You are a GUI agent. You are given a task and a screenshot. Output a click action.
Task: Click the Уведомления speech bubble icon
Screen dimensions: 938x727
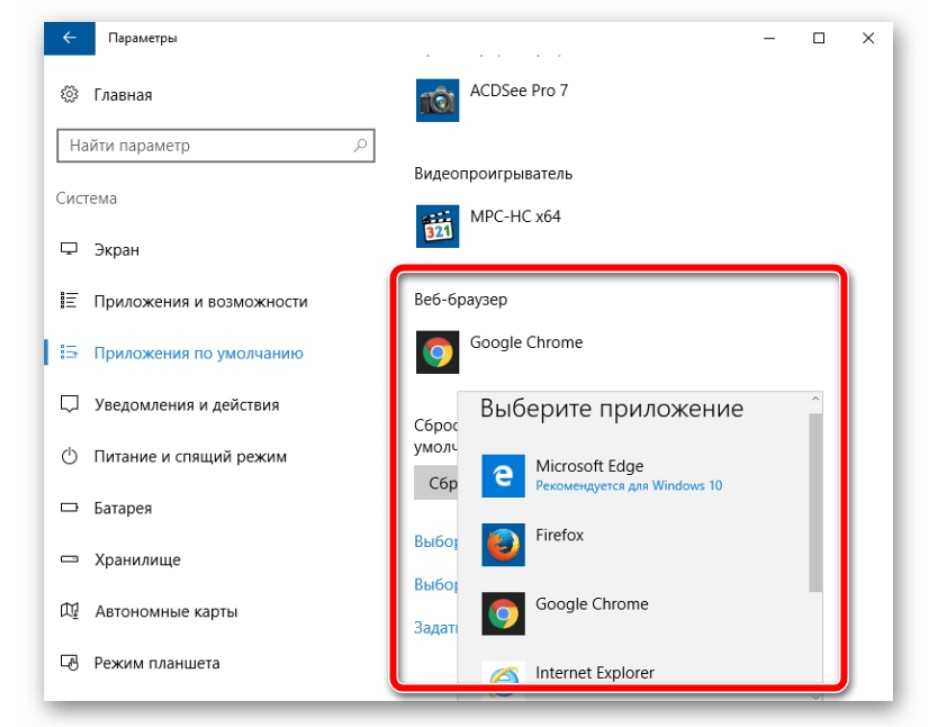pos(69,404)
